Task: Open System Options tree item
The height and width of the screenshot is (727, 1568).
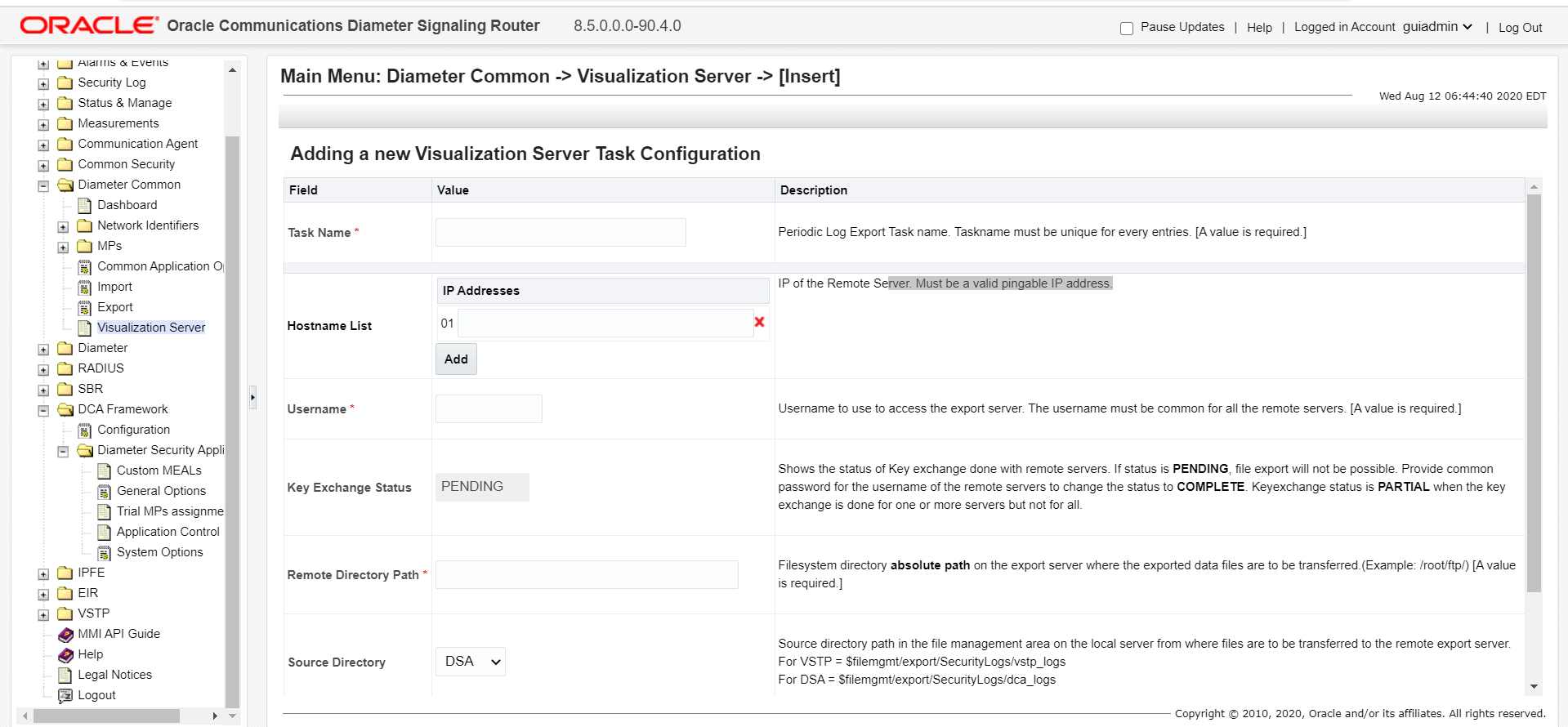Action: (x=160, y=552)
